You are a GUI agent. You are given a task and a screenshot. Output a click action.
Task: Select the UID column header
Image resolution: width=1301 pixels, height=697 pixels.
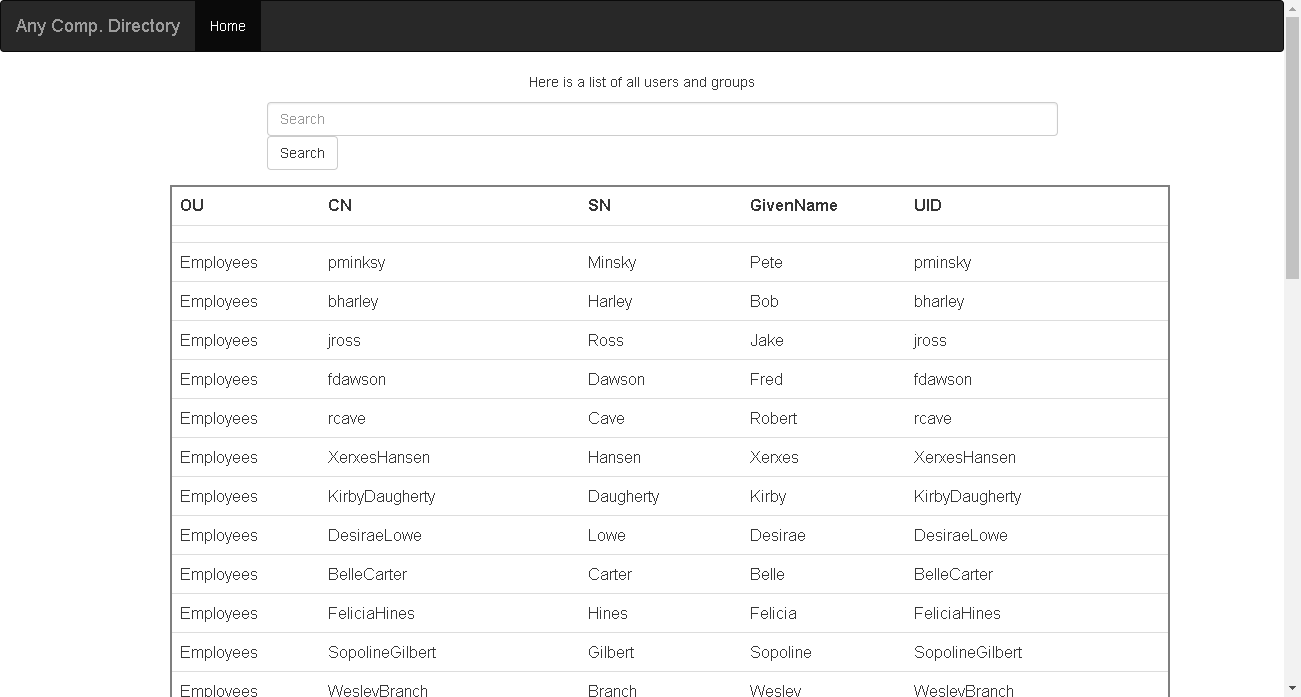pos(928,205)
